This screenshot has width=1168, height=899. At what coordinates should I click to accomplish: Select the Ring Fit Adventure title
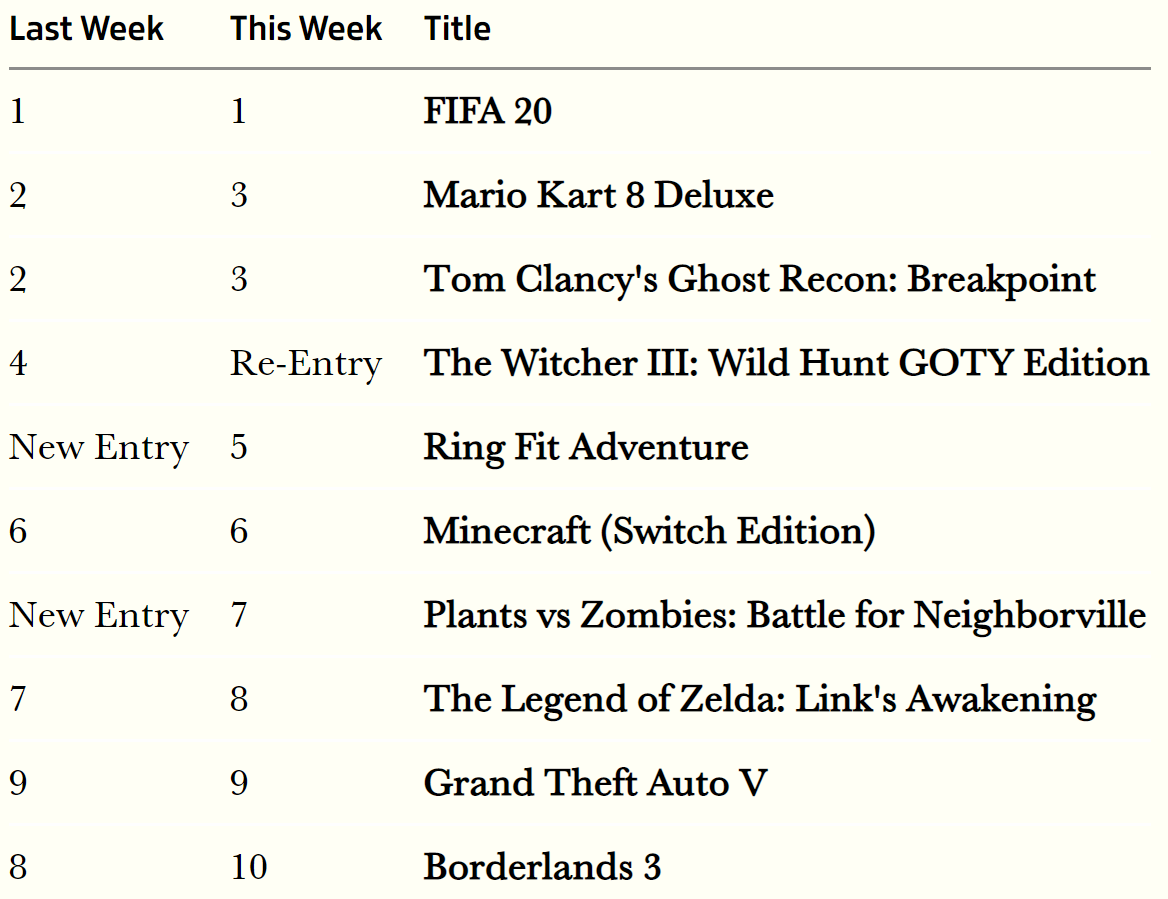pos(586,448)
